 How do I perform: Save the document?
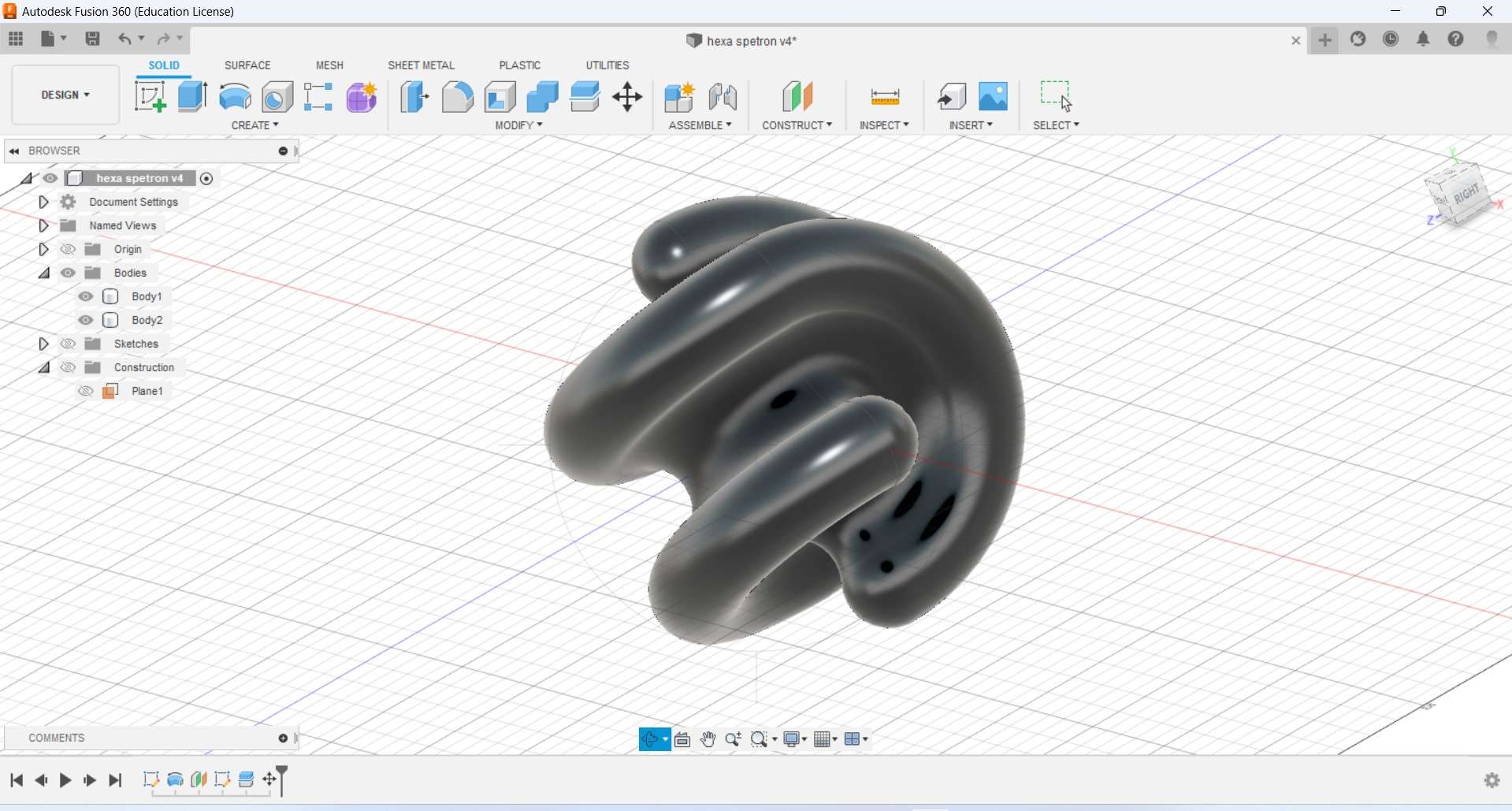[92, 39]
